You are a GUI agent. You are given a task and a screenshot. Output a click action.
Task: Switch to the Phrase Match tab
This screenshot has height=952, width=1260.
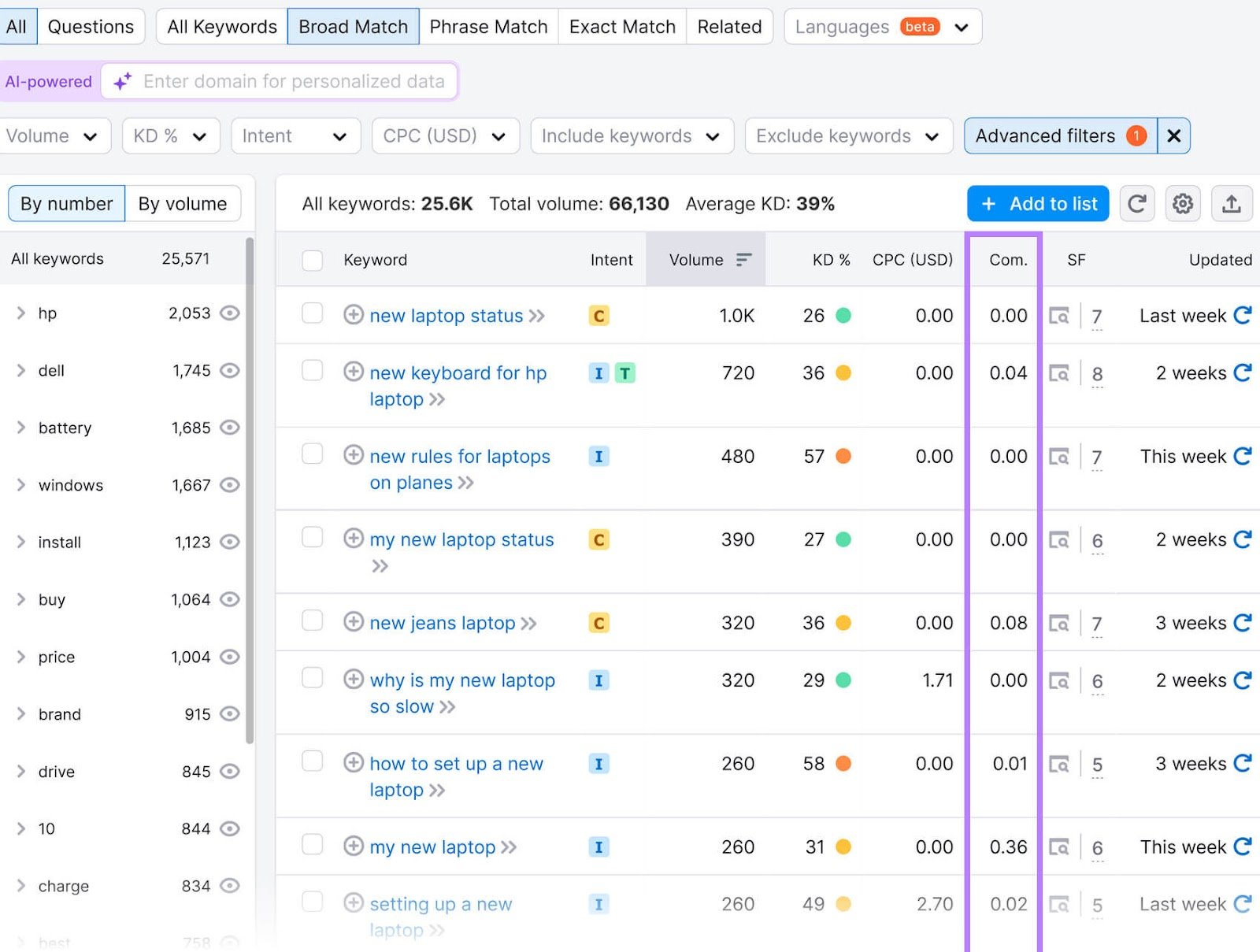[488, 26]
